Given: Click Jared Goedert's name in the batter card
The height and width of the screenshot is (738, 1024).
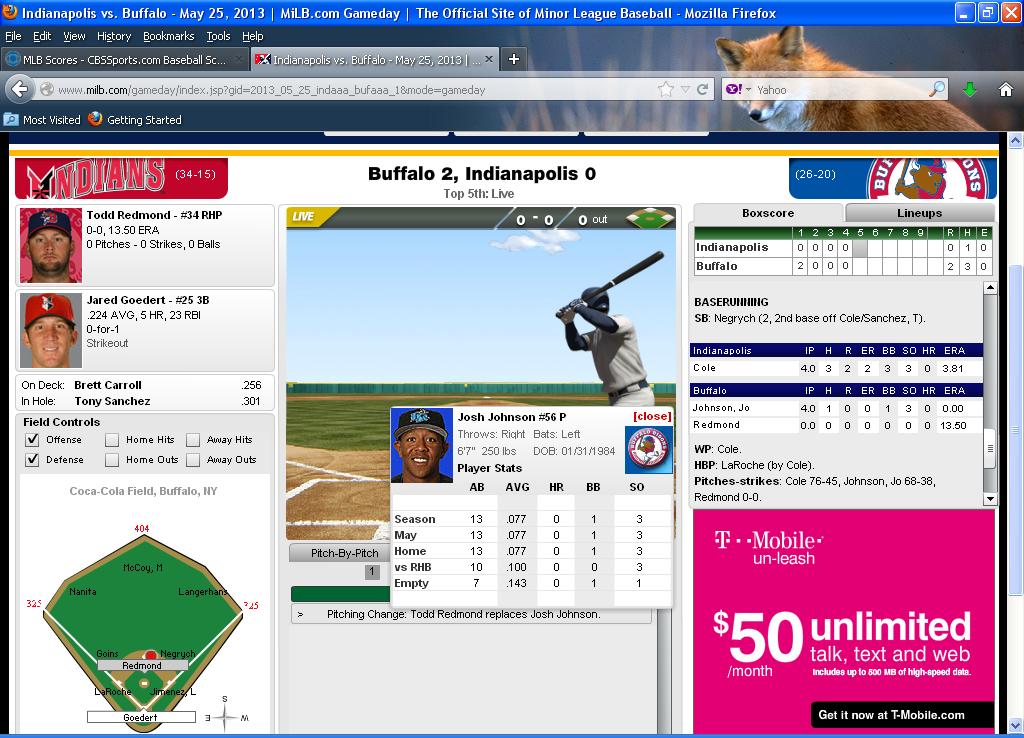Looking at the screenshot, I should tap(126, 300).
